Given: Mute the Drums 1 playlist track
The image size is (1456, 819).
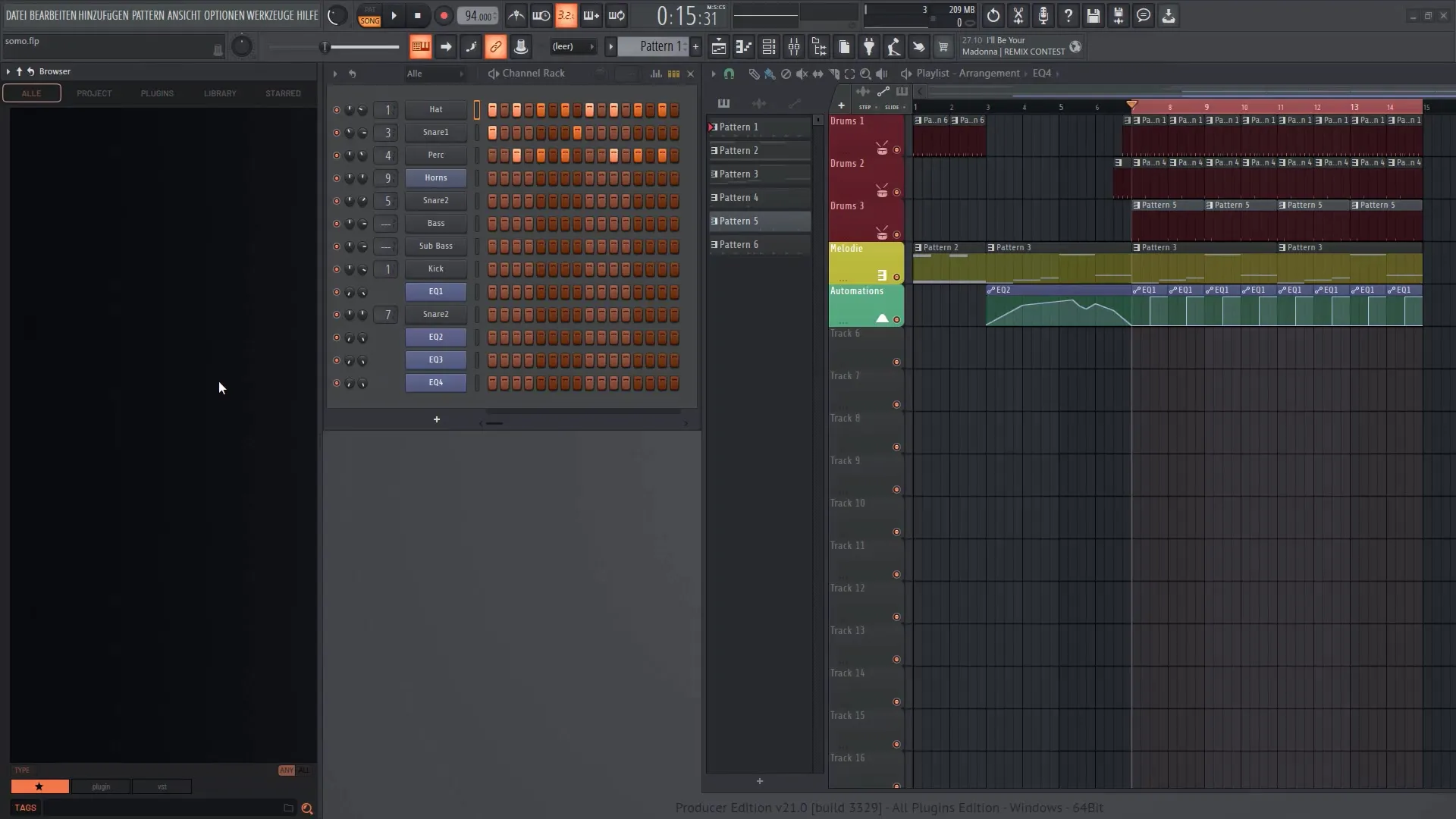Looking at the screenshot, I should 896,150.
